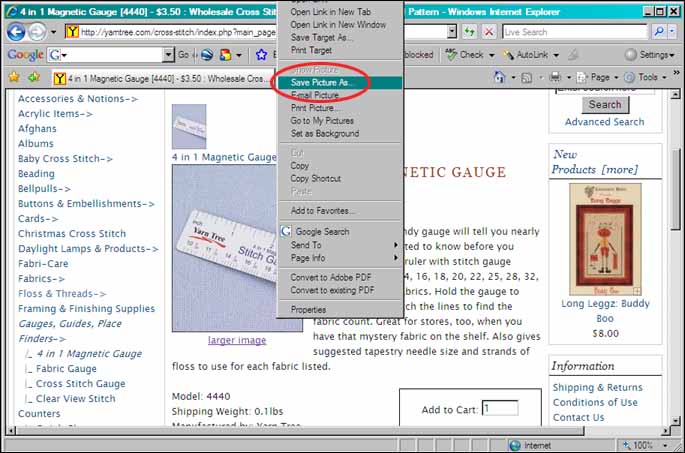Open the recent pages dropdown arrow
Viewport: 685px width, 453px height.
[53, 32]
